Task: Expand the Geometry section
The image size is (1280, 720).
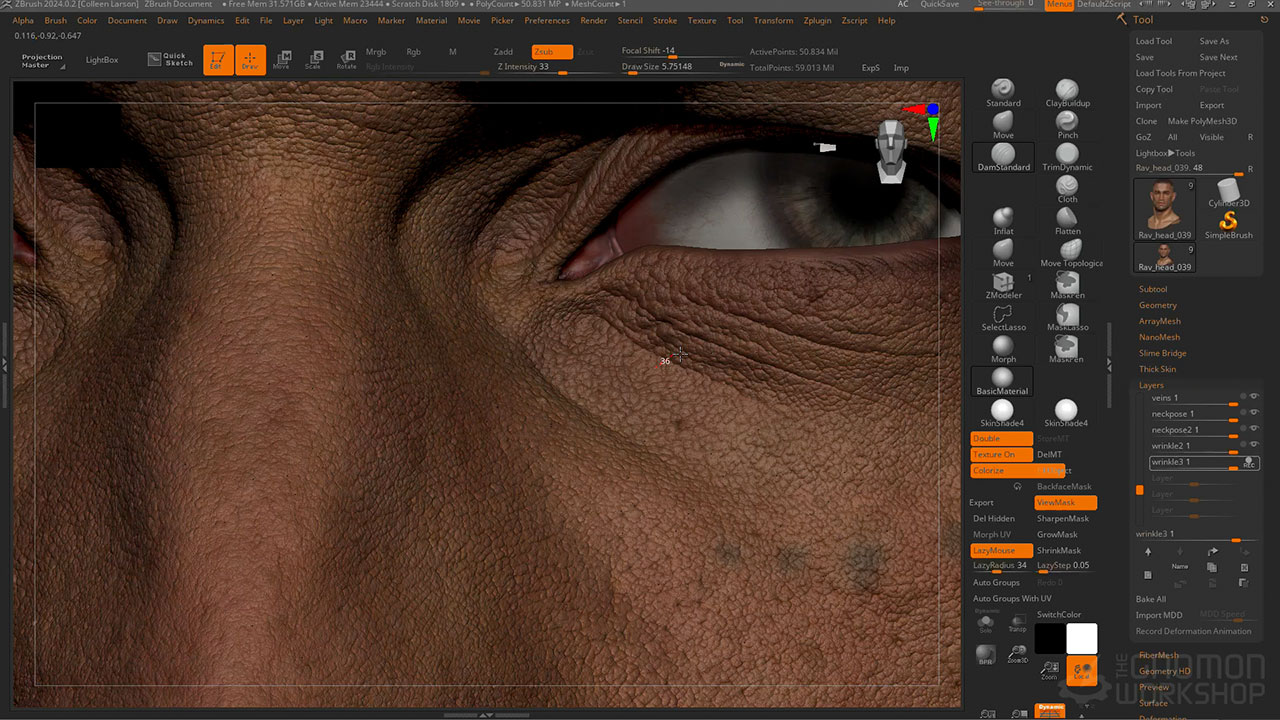Action: (x=1158, y=305)
